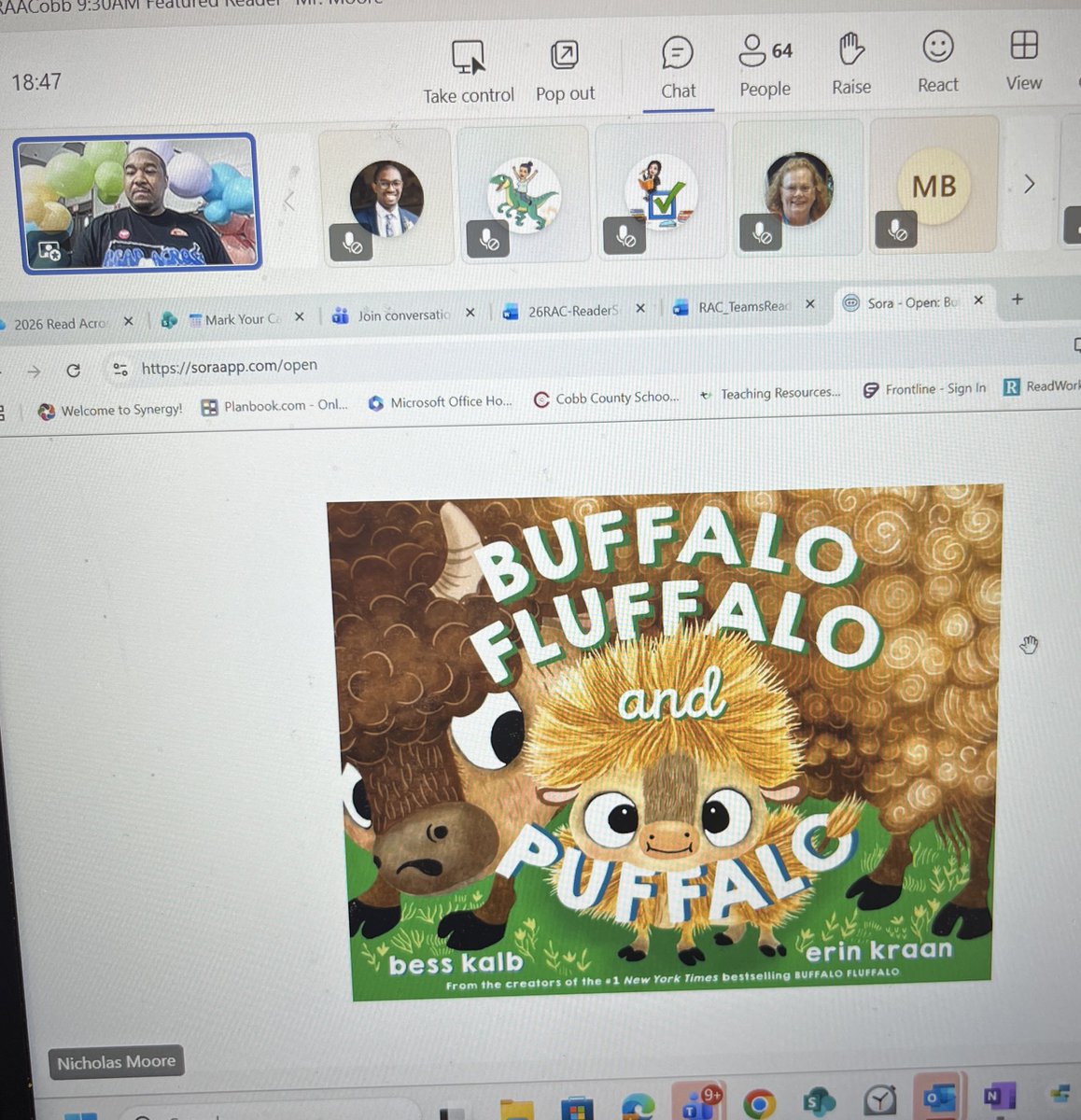
Task: Show the People list with 64 participants
Action: (x=765, y=66)
